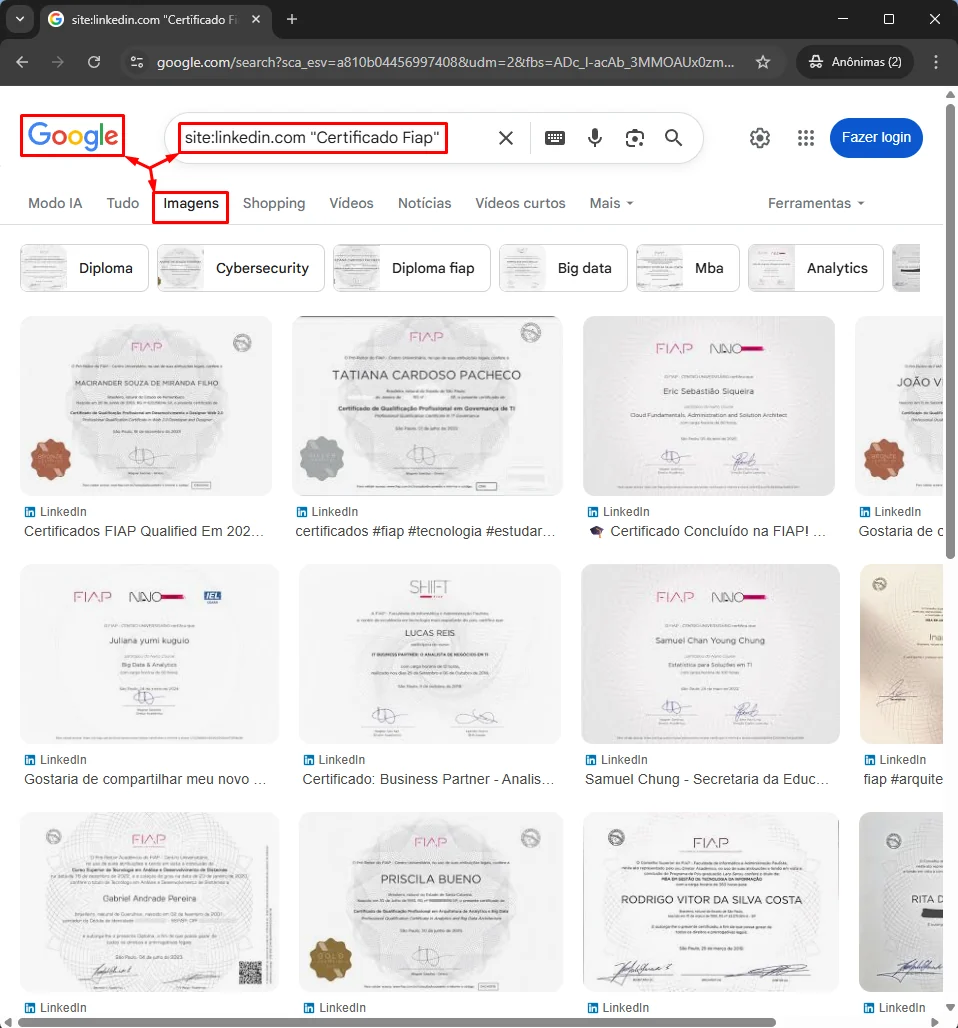Image resolution: width=958 pixels, height=1028 pixels.
Task: Open the Gabriel Andrade Pereira certificate thumbnail
Action: 150,902
